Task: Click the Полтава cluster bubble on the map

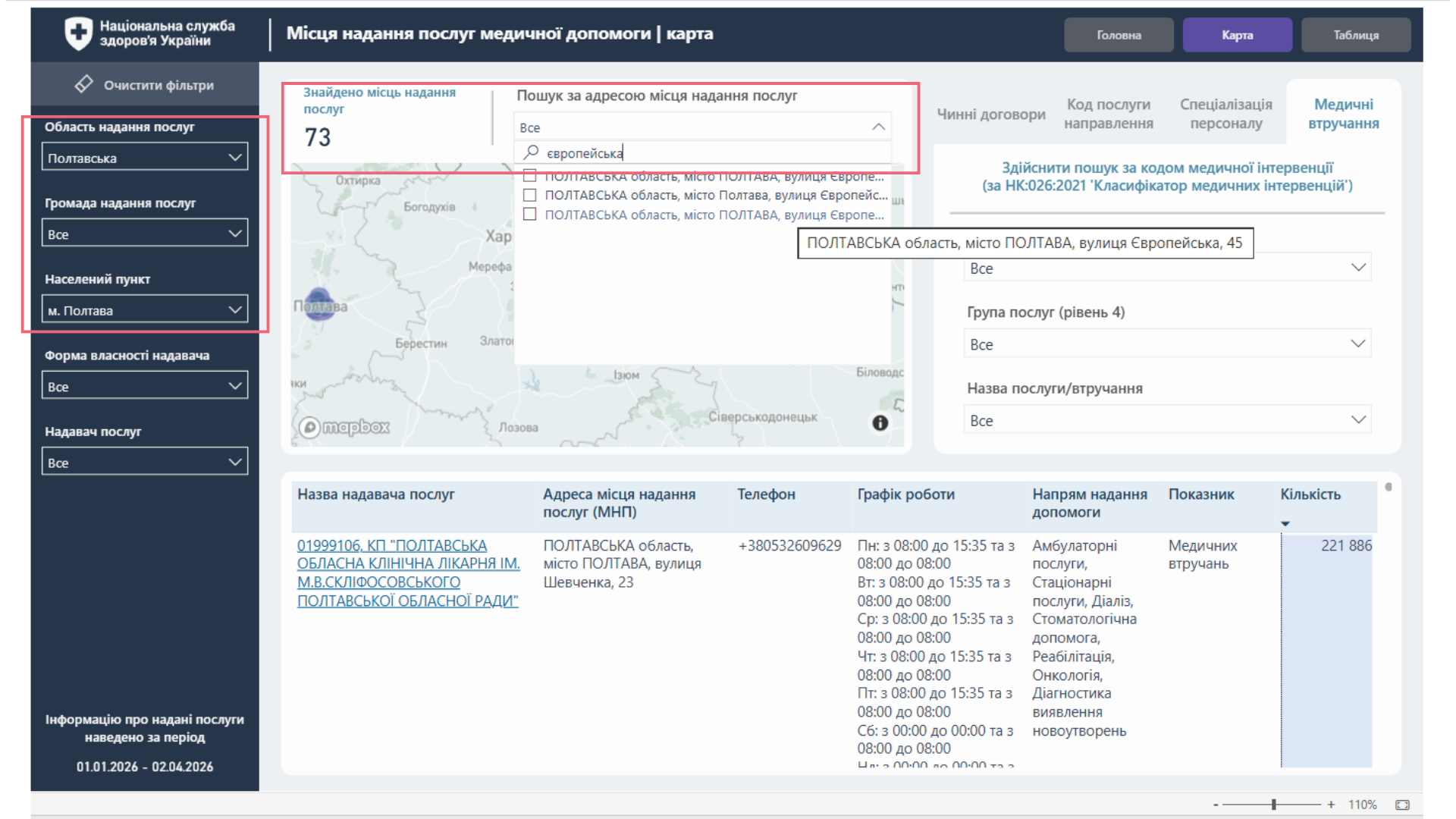Action: [x=319, y=304]
